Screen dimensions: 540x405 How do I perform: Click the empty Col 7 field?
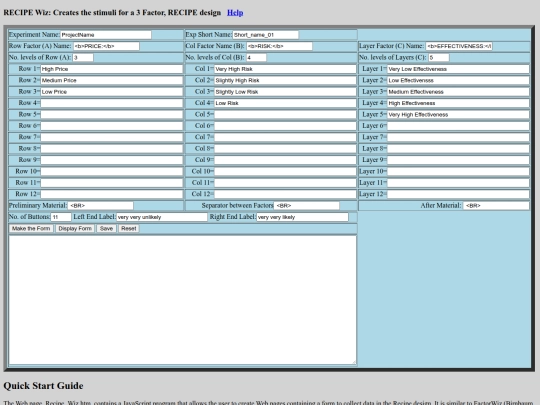(285, 137)
